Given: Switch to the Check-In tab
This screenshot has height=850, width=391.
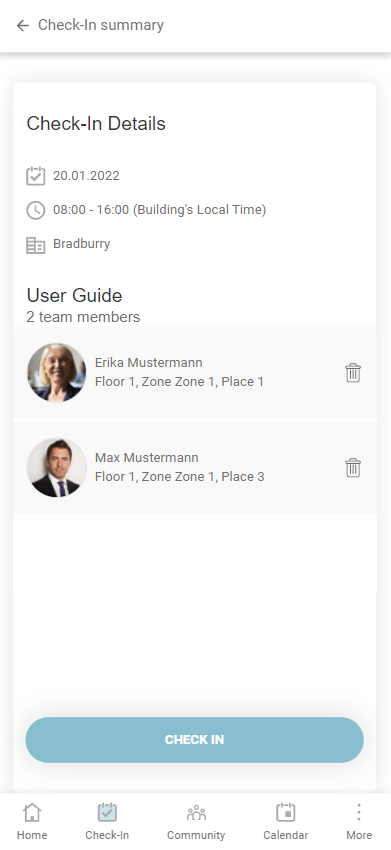Looking at the screenshot, I should [x=107, y=821].
